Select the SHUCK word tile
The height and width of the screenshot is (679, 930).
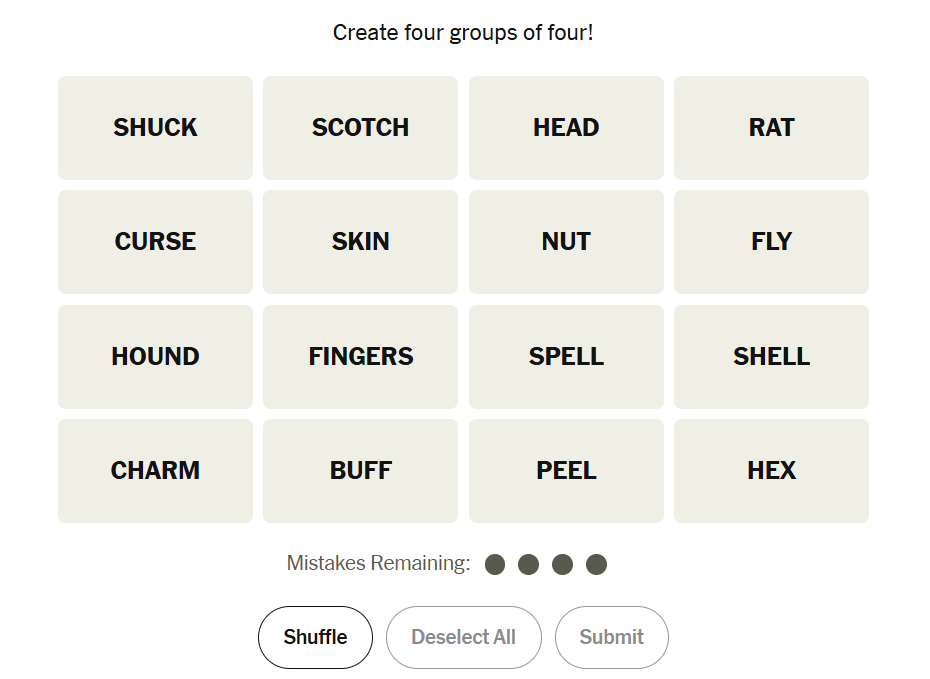click(155, 128)
